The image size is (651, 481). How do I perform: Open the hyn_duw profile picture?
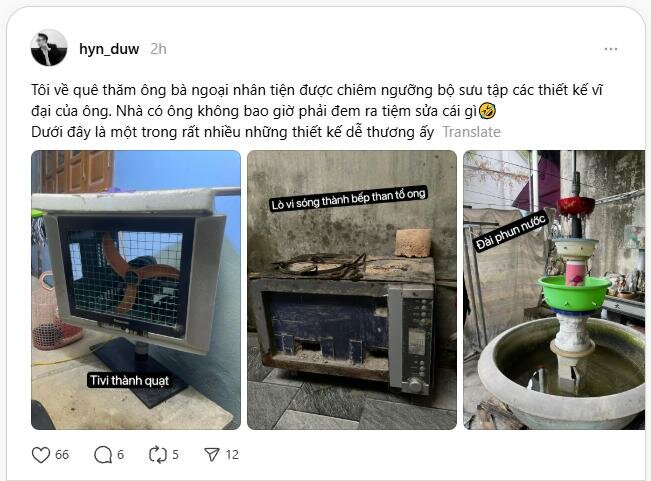pos(49,48)
